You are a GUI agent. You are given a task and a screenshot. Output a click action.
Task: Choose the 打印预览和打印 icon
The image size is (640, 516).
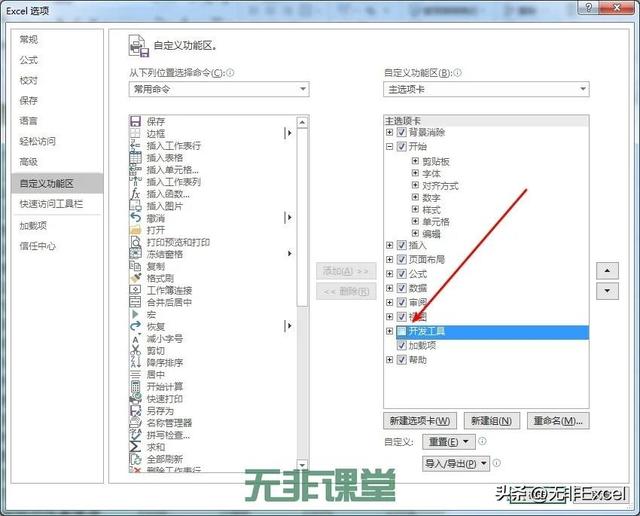135,242
